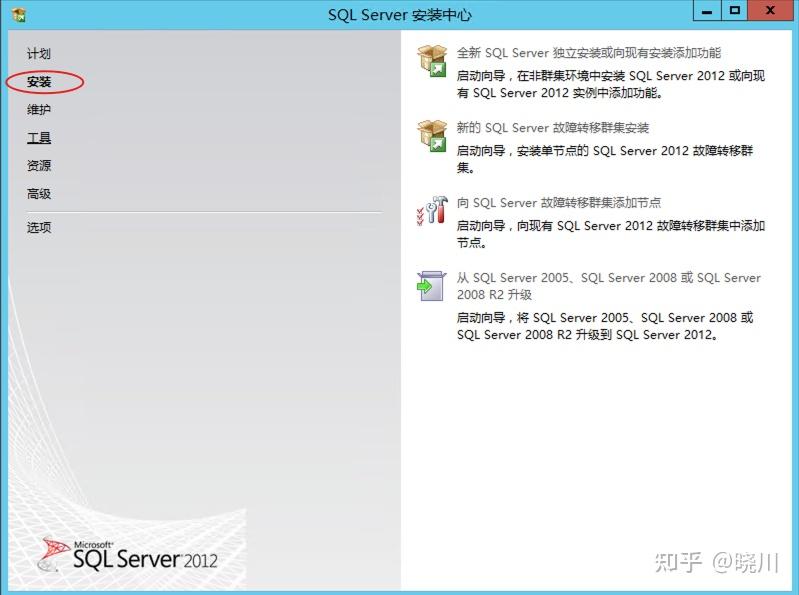Go to the 高级 (Advanced) section

39,194
